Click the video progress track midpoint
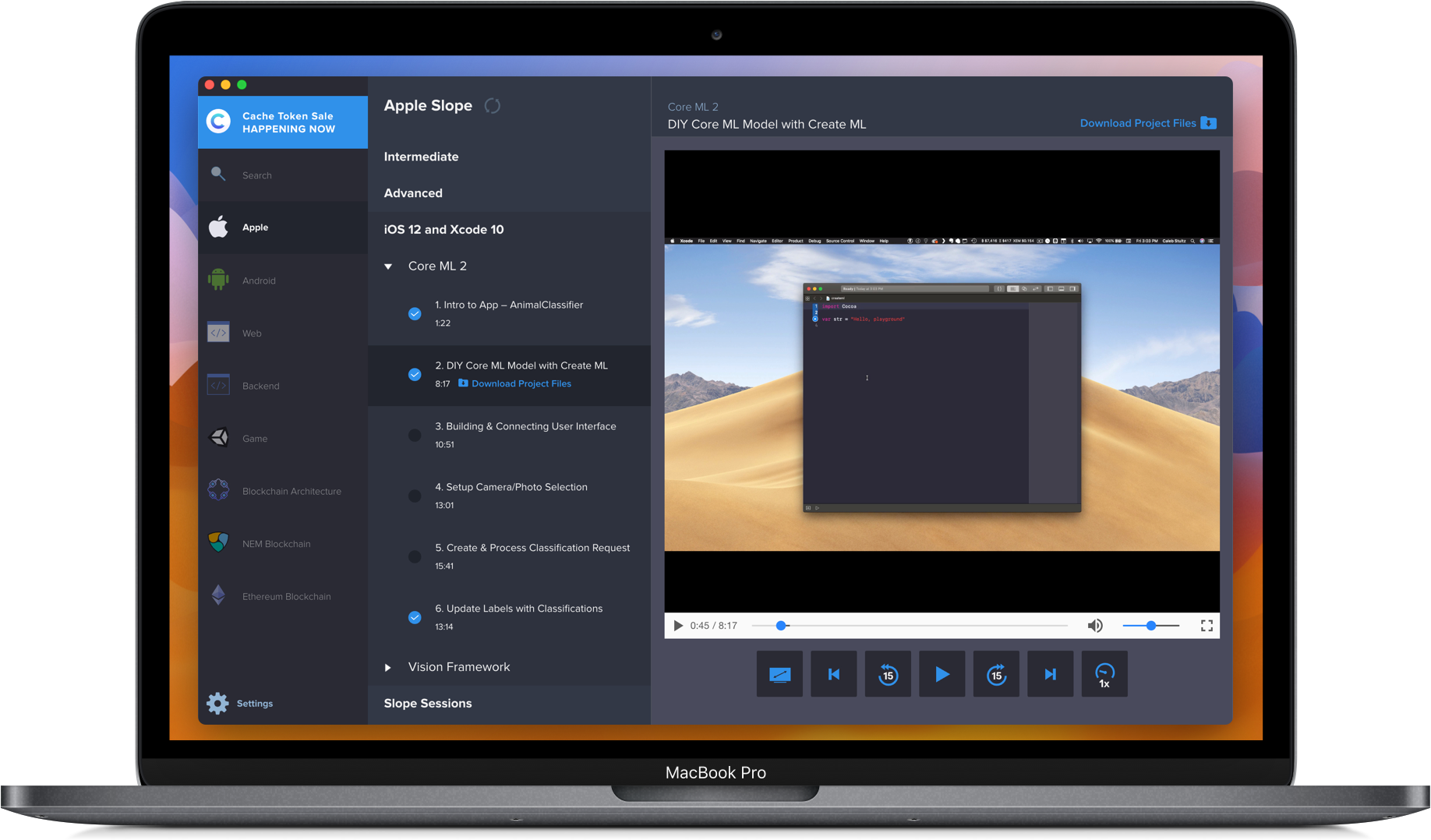 click(x=910, y=625)
